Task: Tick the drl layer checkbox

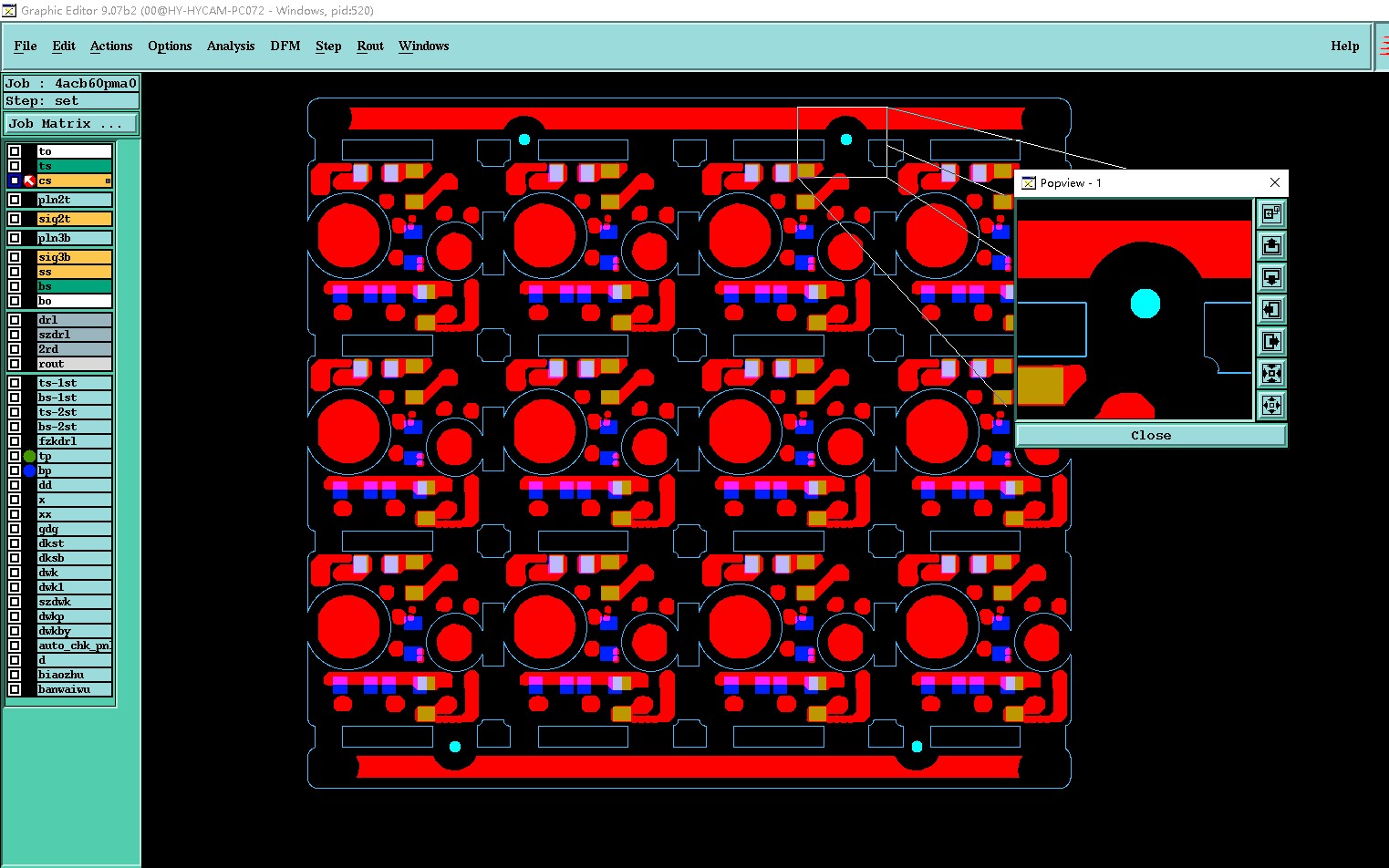Action: [x=15, y=320]
